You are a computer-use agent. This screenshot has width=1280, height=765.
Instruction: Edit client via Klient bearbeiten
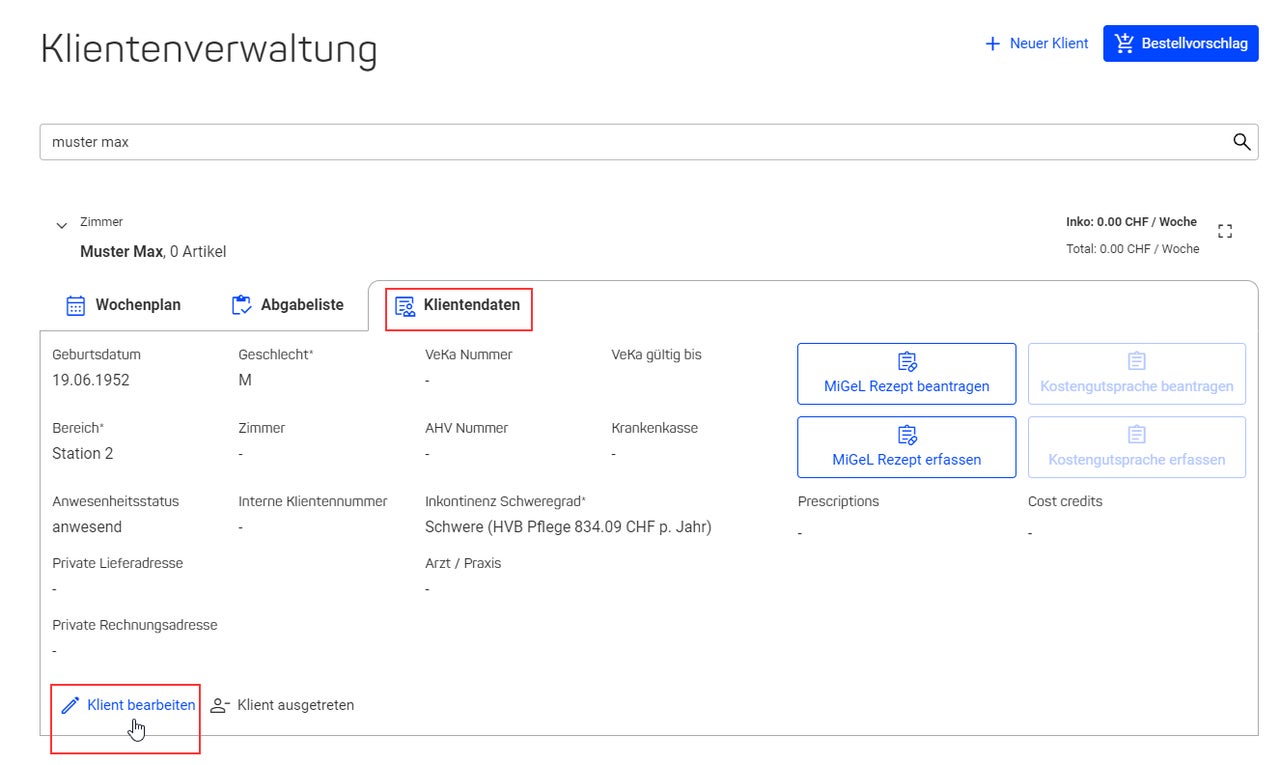[x=128, y=705]
